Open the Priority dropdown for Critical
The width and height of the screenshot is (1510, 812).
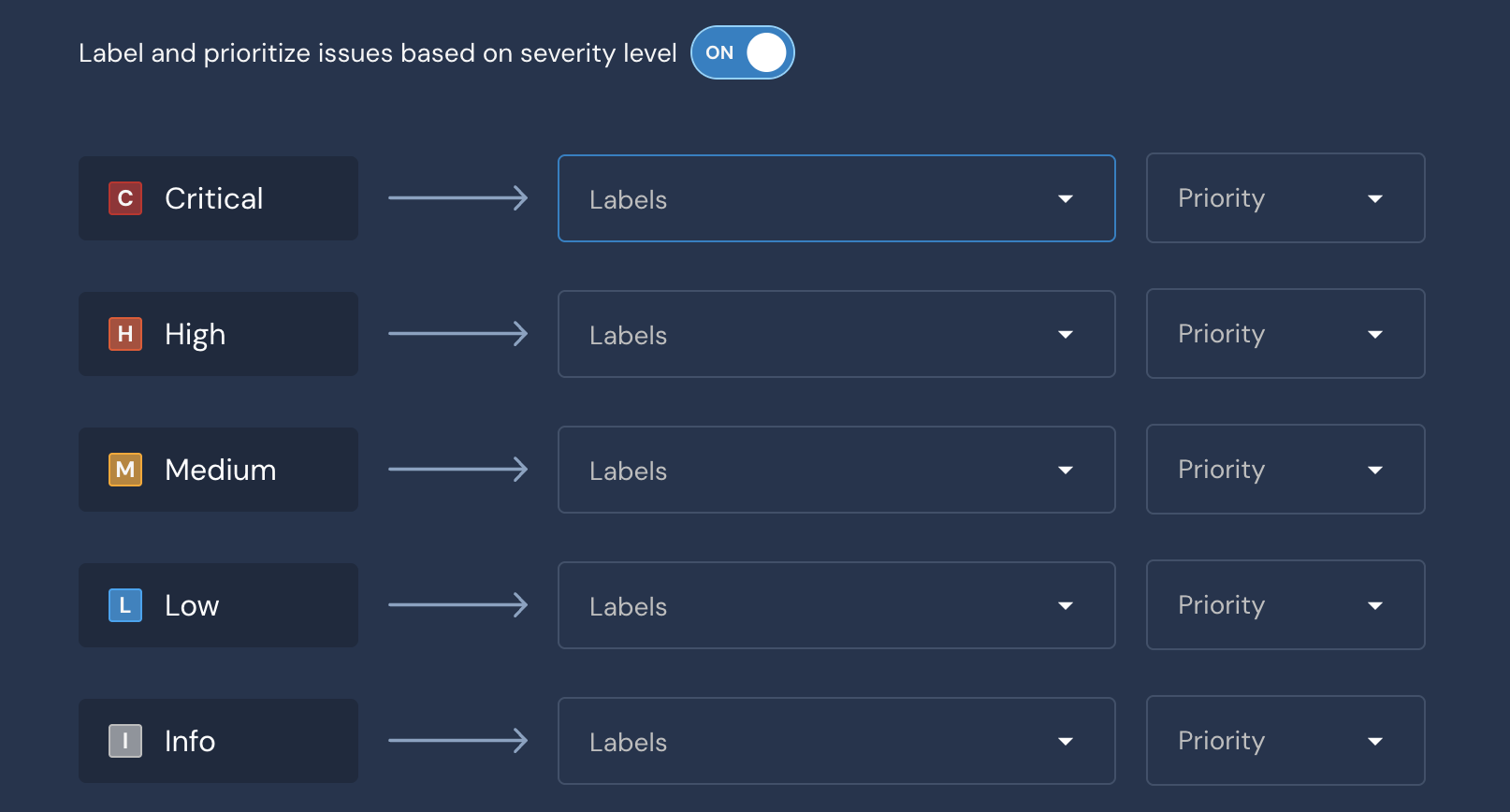click(x=1285, y=197)
